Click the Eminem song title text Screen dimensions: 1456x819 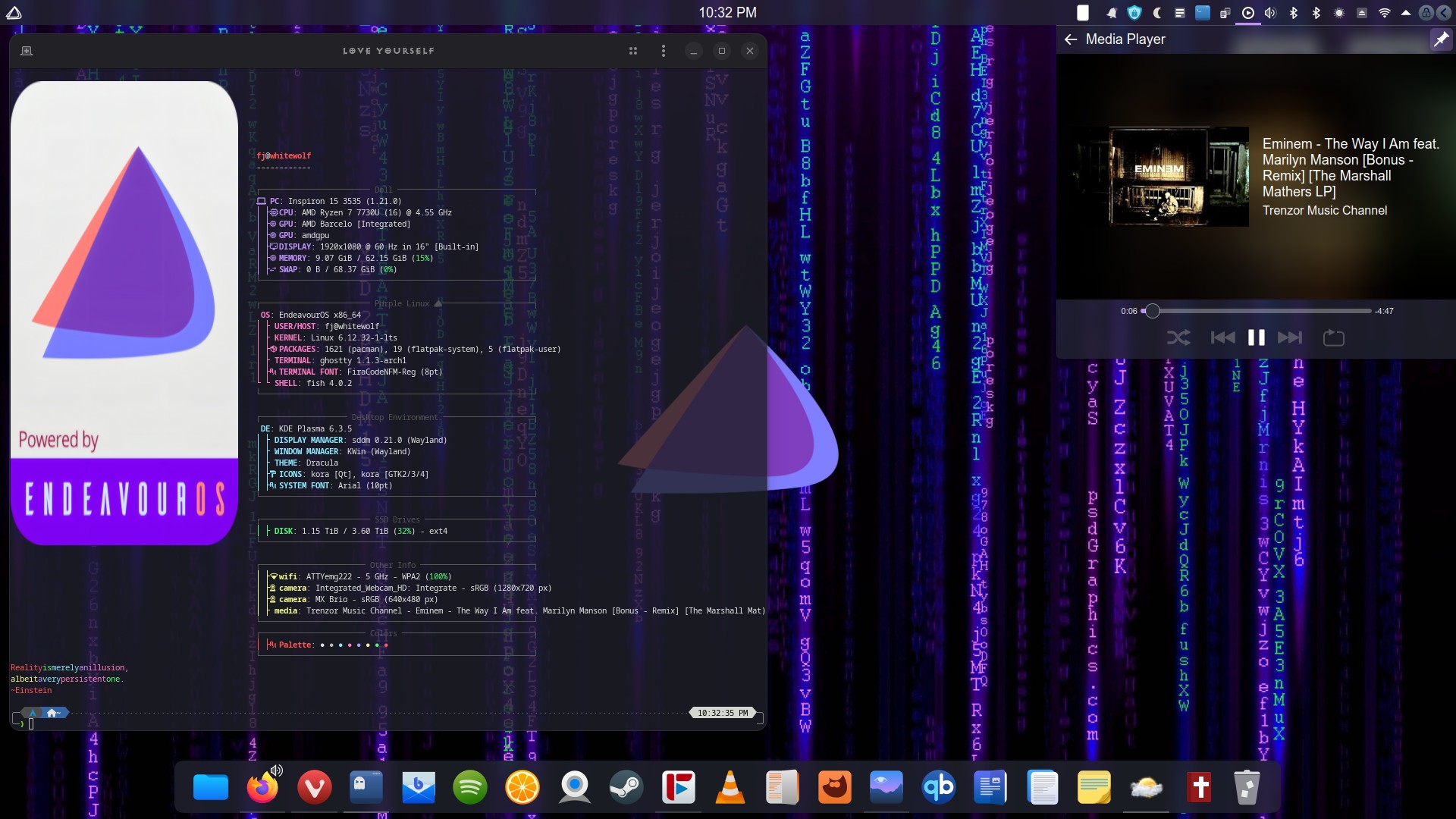[1351, 168]
